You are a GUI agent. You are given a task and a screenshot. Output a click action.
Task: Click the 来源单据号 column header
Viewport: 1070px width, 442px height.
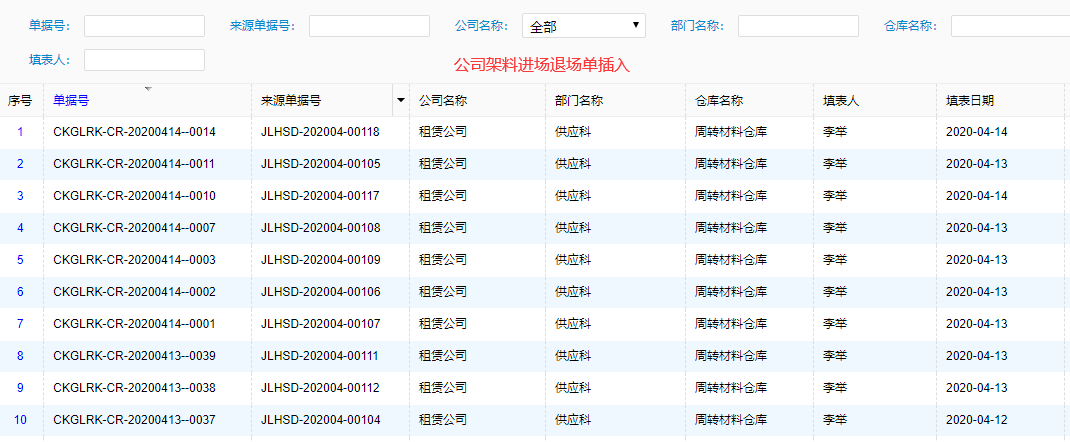pyautogui.click(x=291, y=101)
